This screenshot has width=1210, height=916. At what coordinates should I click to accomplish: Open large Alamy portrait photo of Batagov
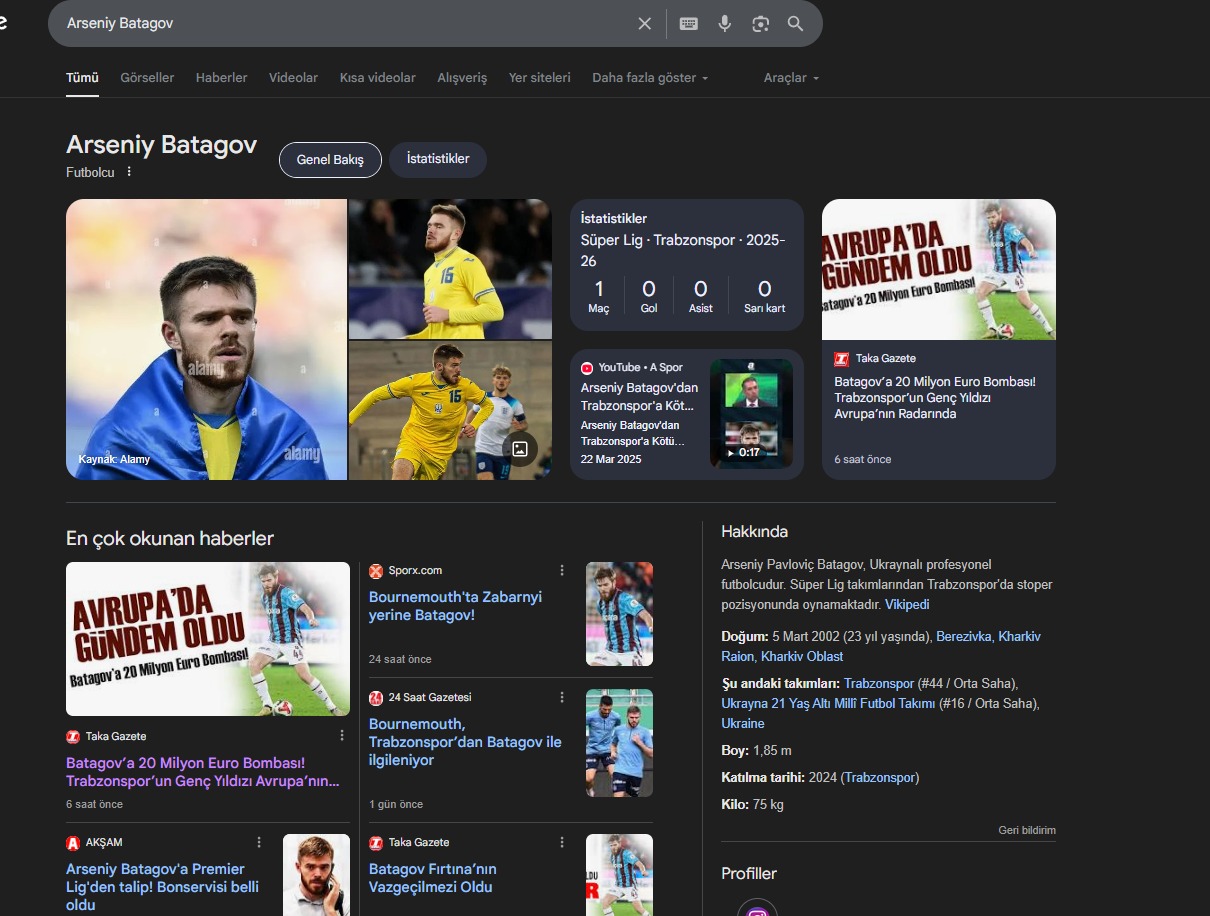206,340
